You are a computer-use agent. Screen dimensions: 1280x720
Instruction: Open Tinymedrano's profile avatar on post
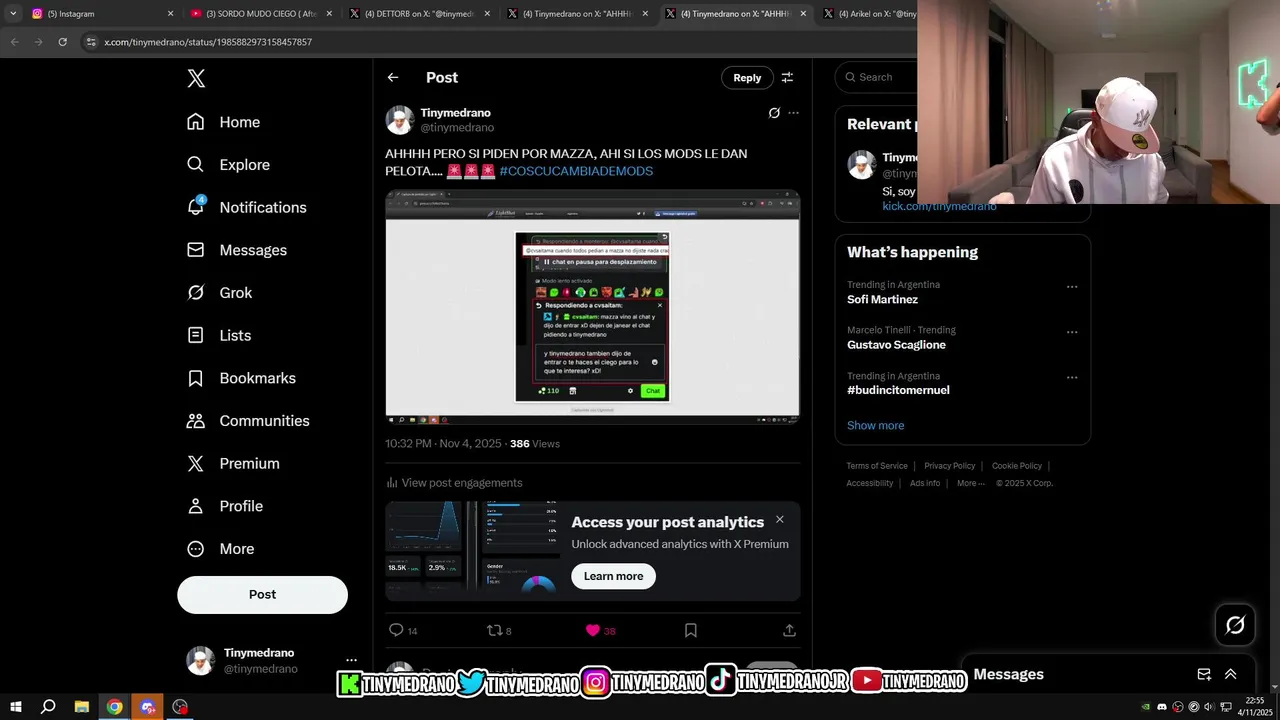pyautogui.click(x=400, y=120)
